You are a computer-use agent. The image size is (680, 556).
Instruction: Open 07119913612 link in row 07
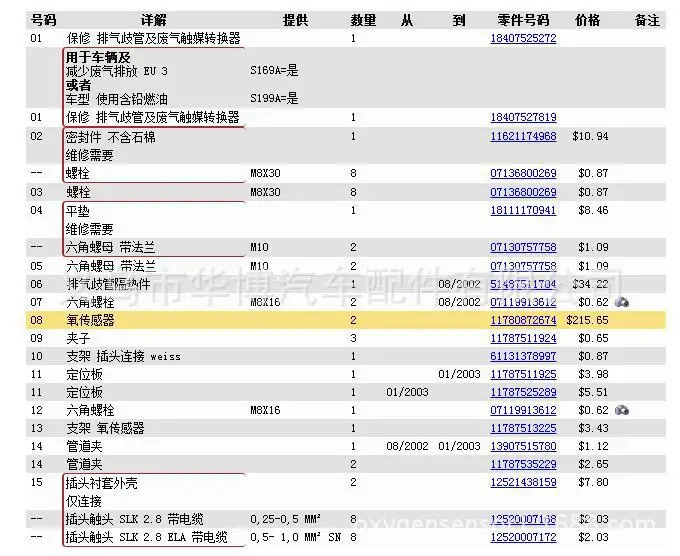pos(523,302)
